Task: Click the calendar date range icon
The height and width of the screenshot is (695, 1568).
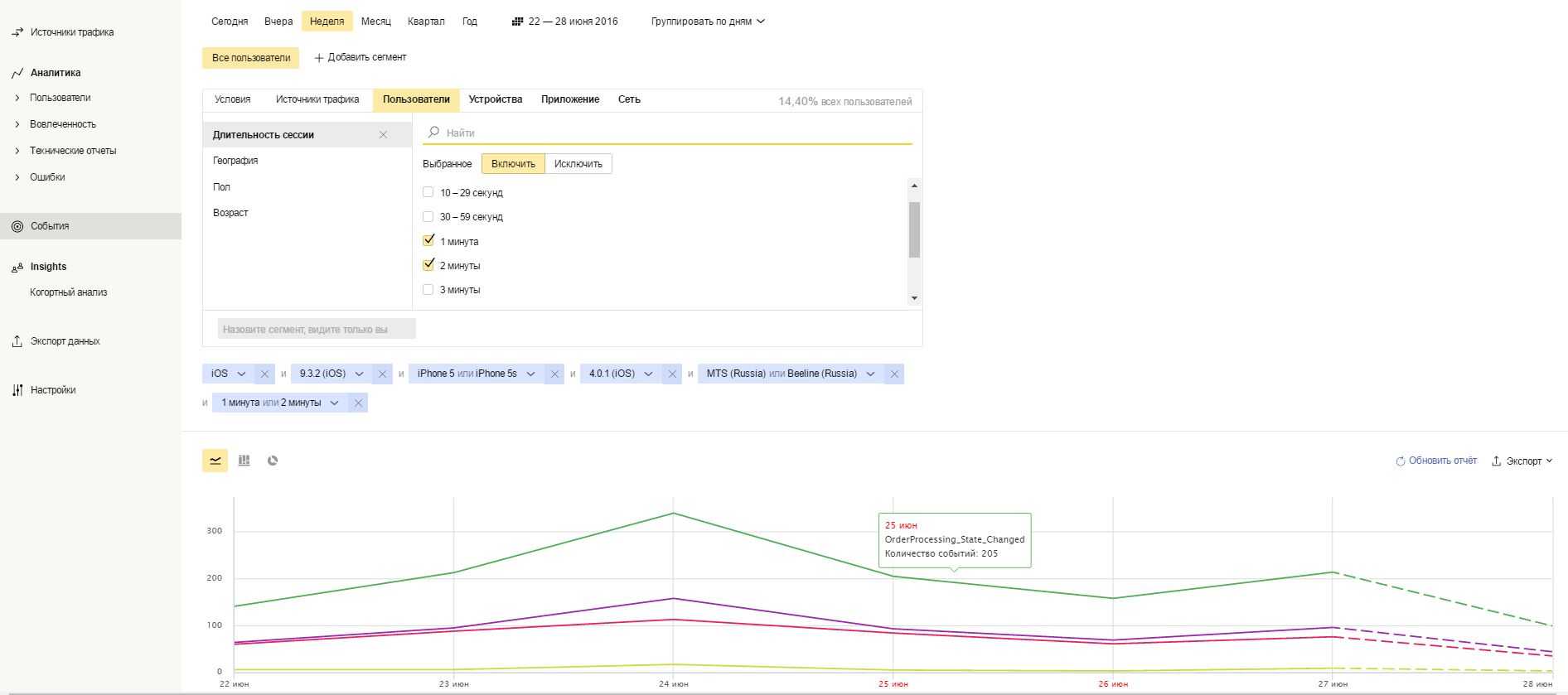Action: point(517,22)
